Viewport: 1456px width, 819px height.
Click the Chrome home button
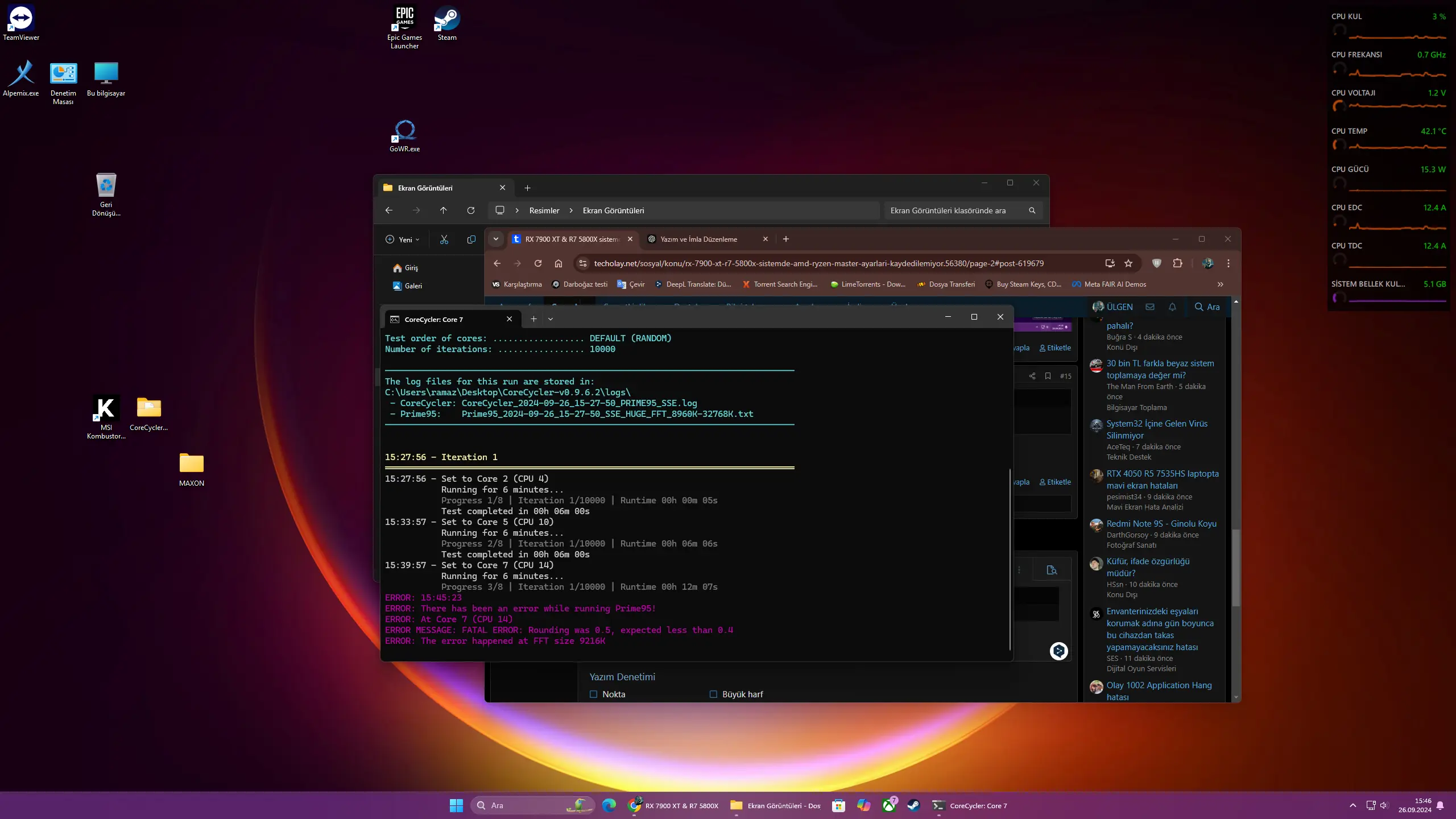559,263
